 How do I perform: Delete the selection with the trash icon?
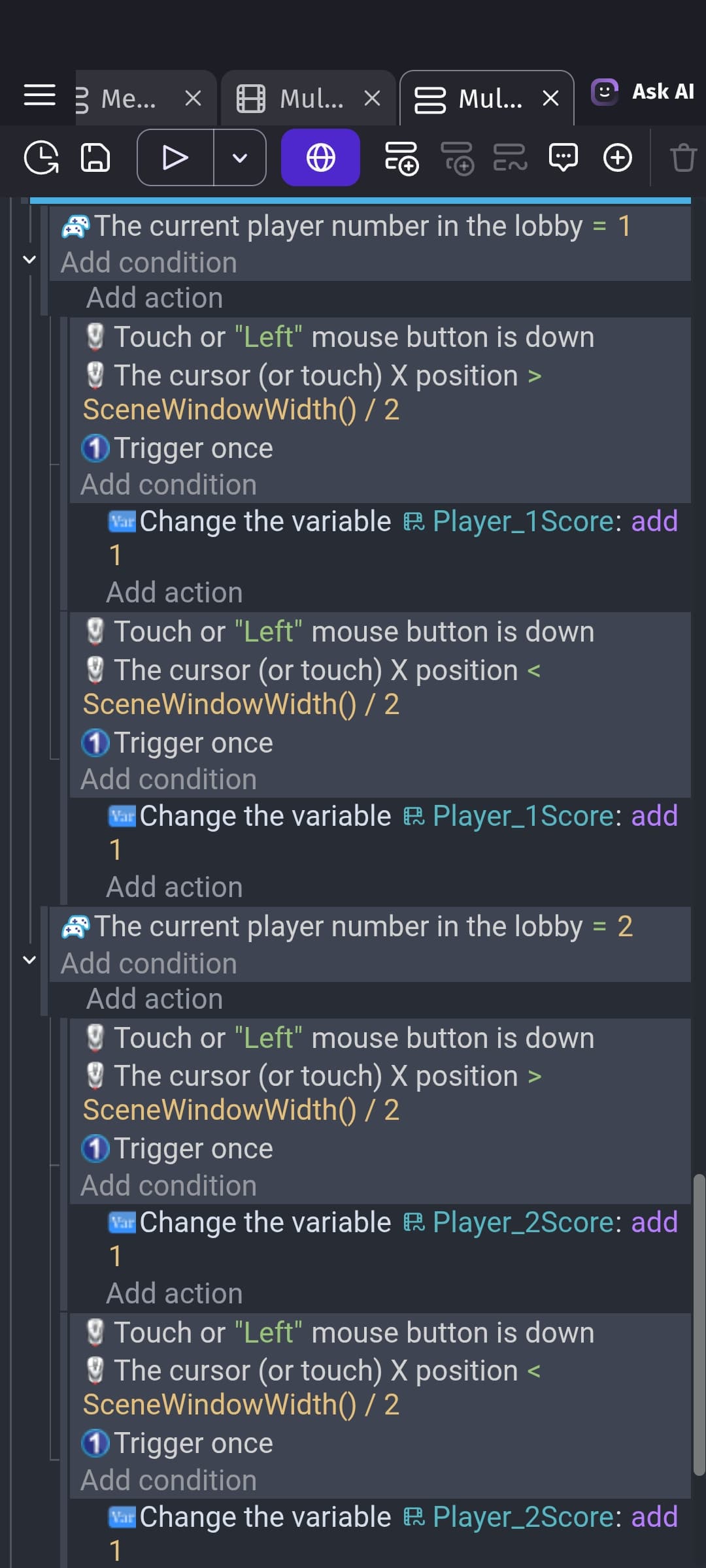[x=683, y=157]
